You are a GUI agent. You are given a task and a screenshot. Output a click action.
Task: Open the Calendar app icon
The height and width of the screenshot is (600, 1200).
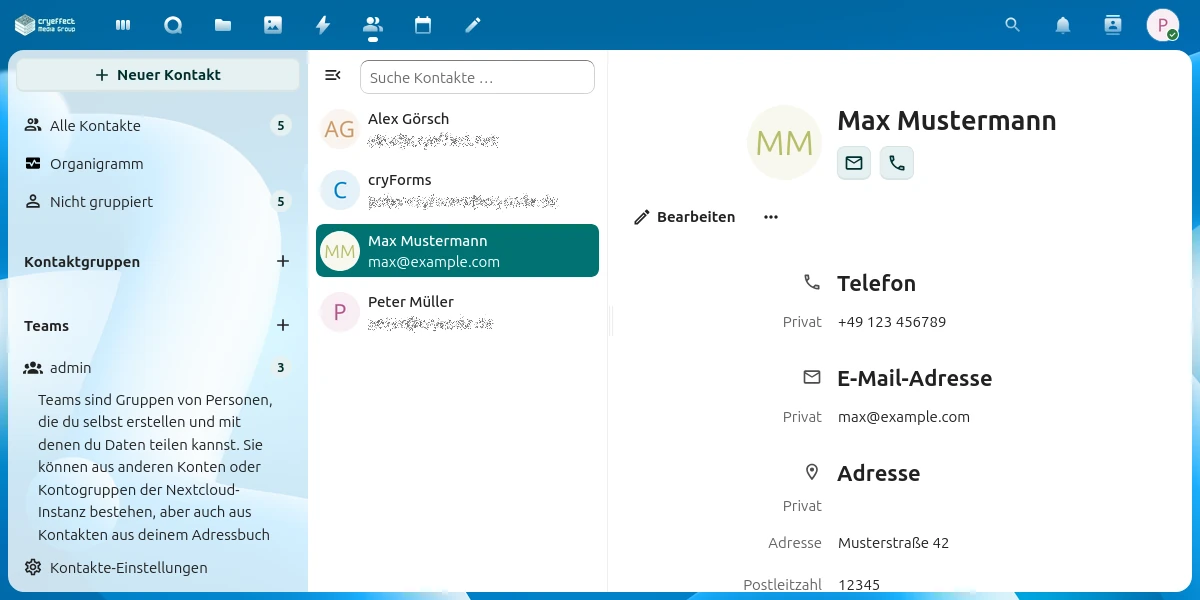[x=423, y=25]
